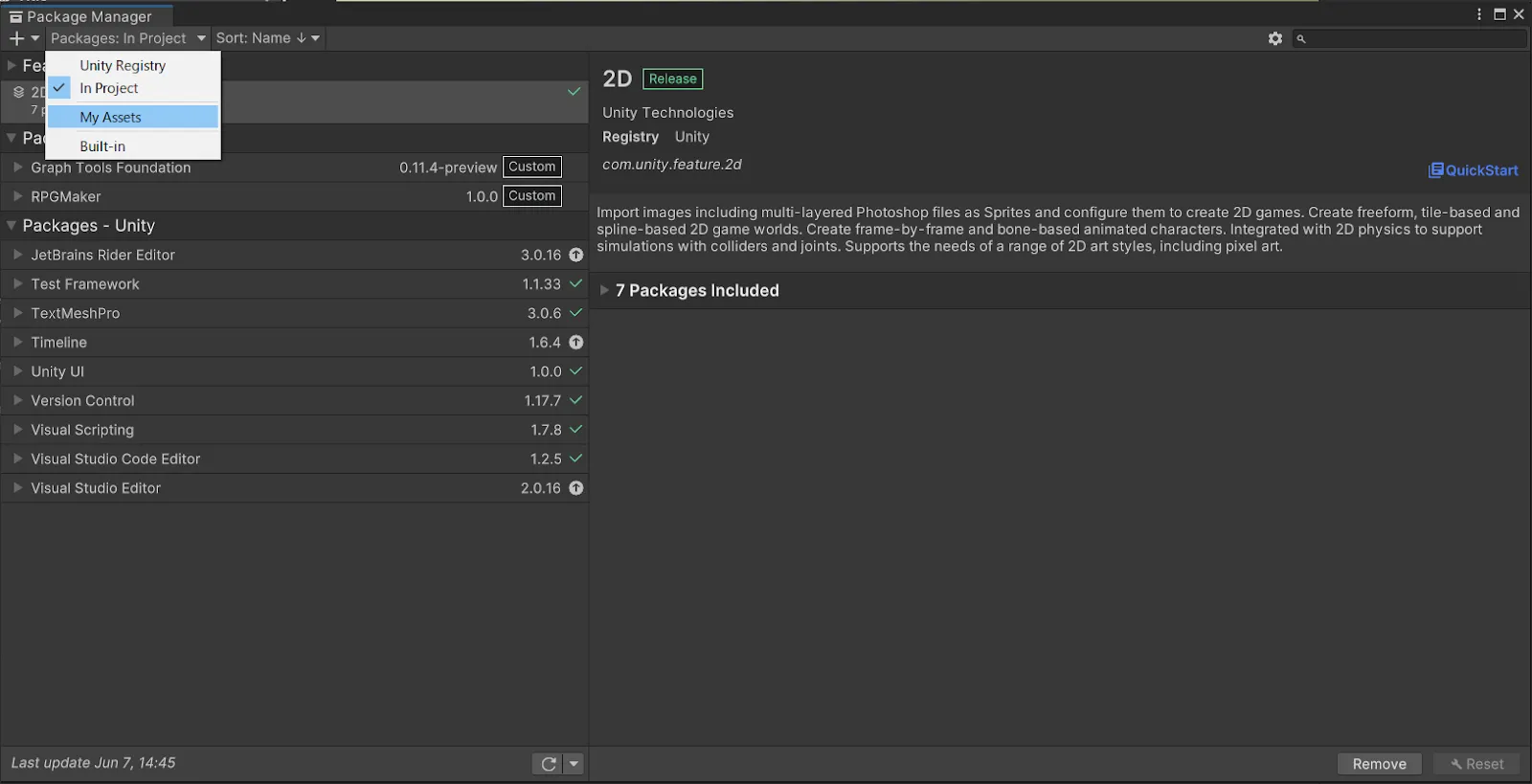The height and width of the screenshot is (784, 1532).
Task: Select the Timeline package row
Action: [x=294, y=343]
